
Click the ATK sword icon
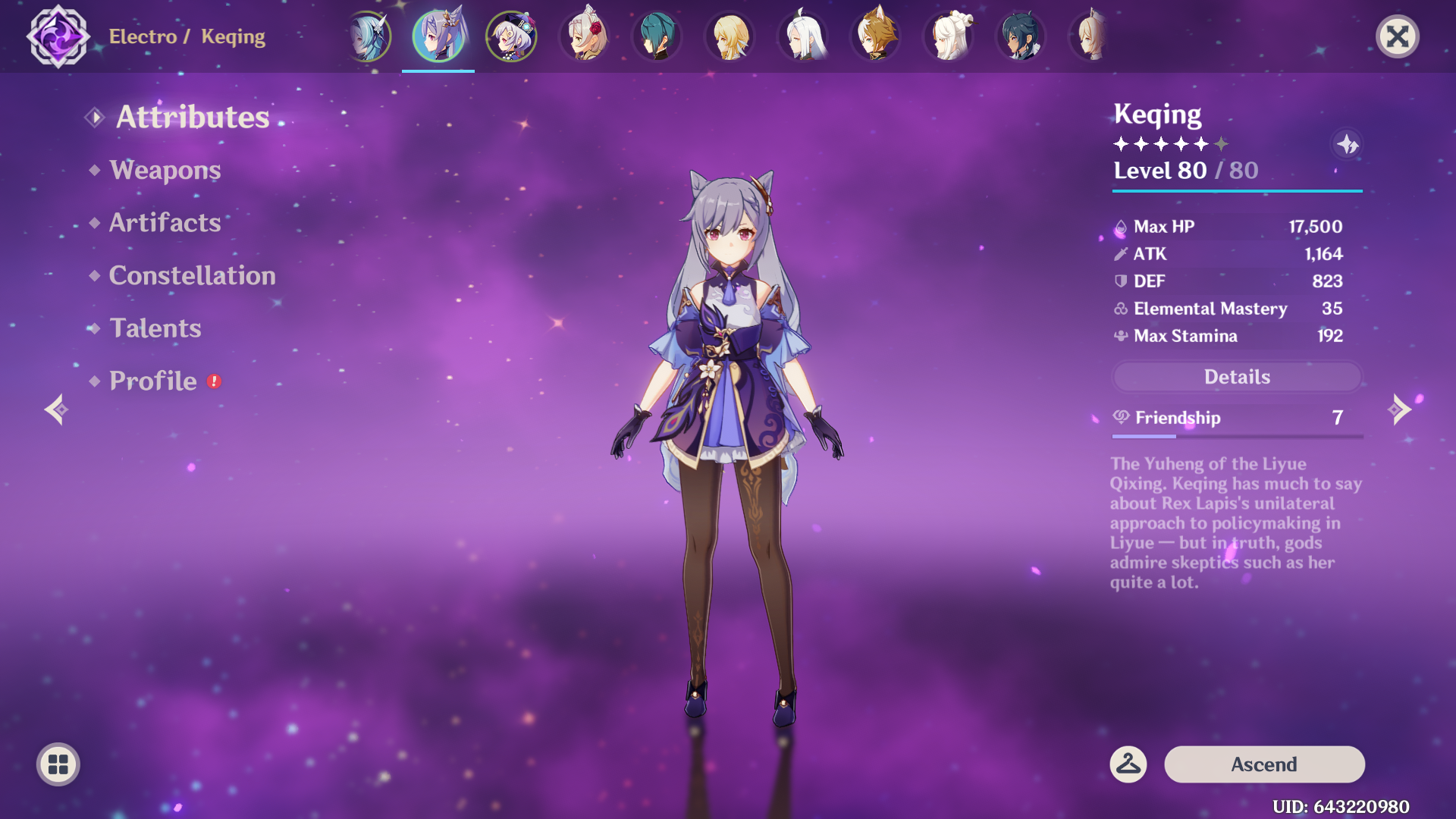point(1121,254)
